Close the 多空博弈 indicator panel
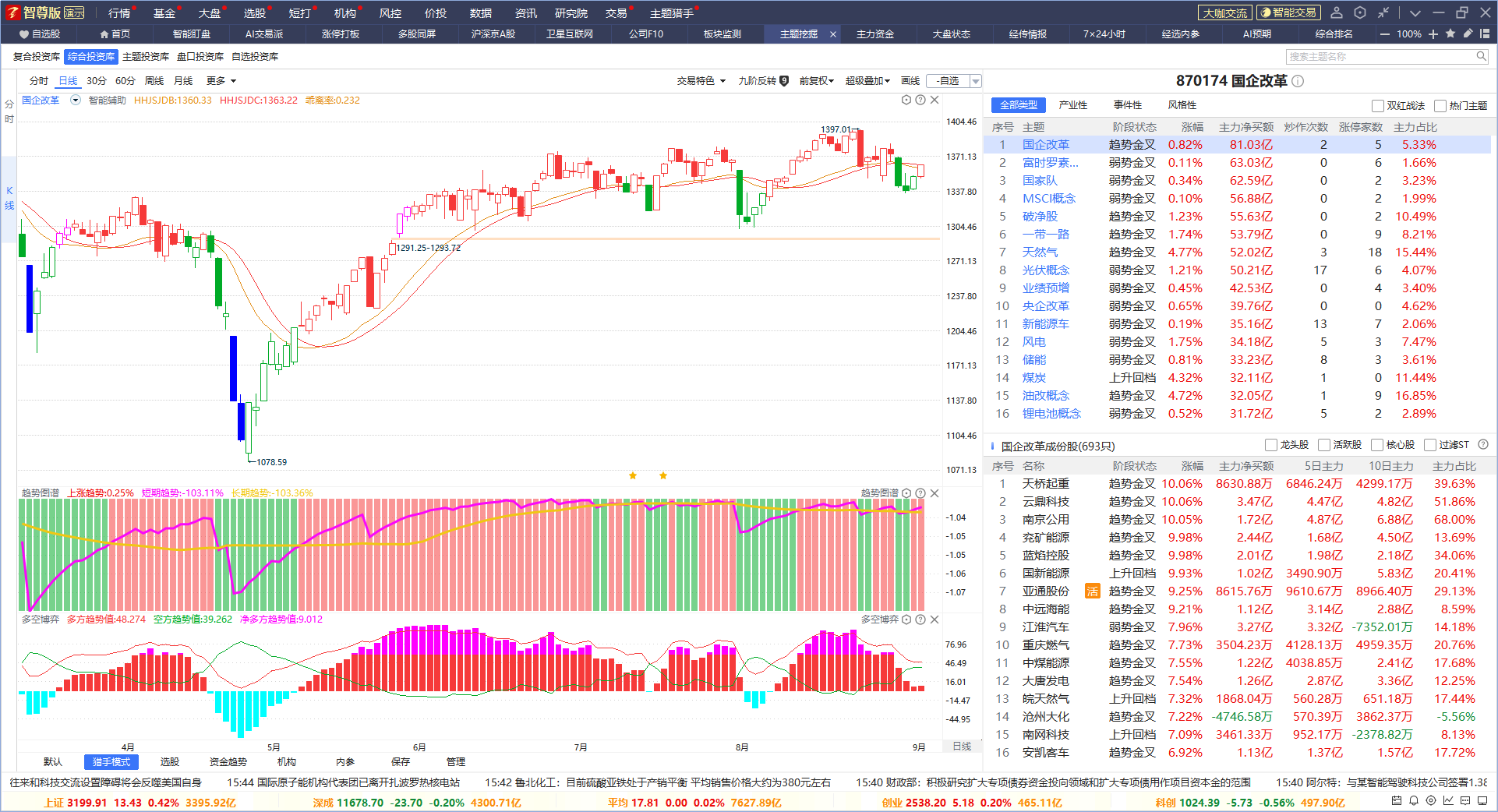This screenshot has height=812, width=1498. click(x=934, y=620)
